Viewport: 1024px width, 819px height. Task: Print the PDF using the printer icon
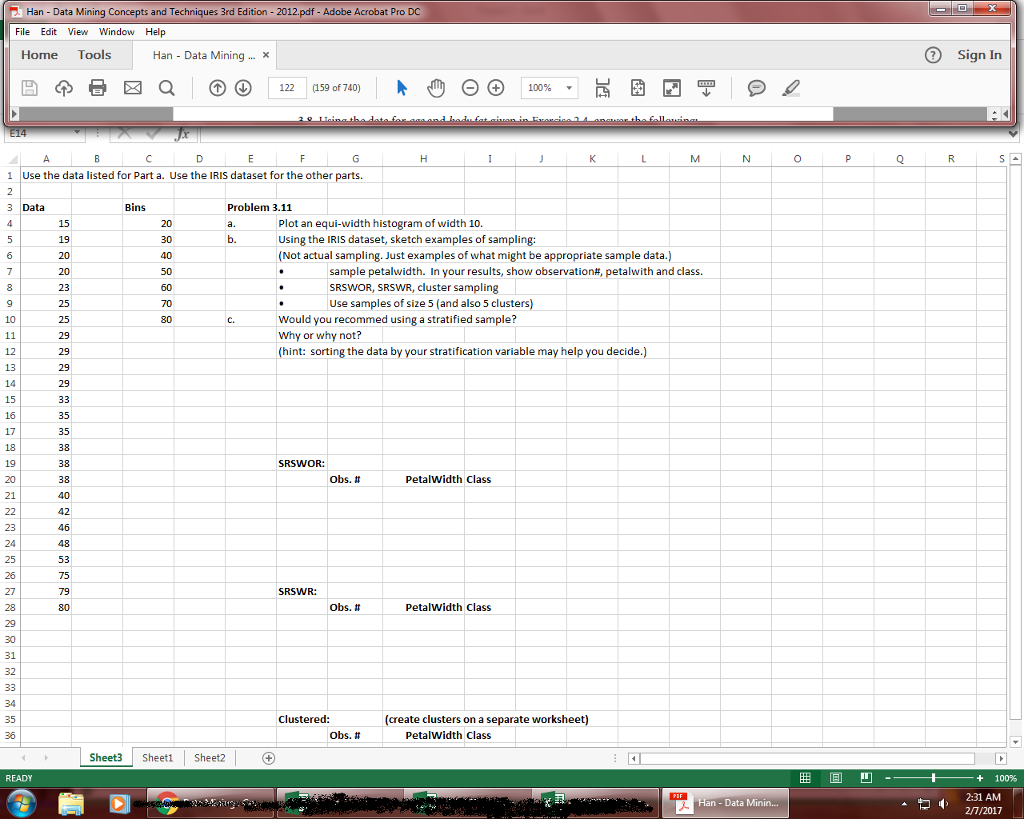(98, 88)
